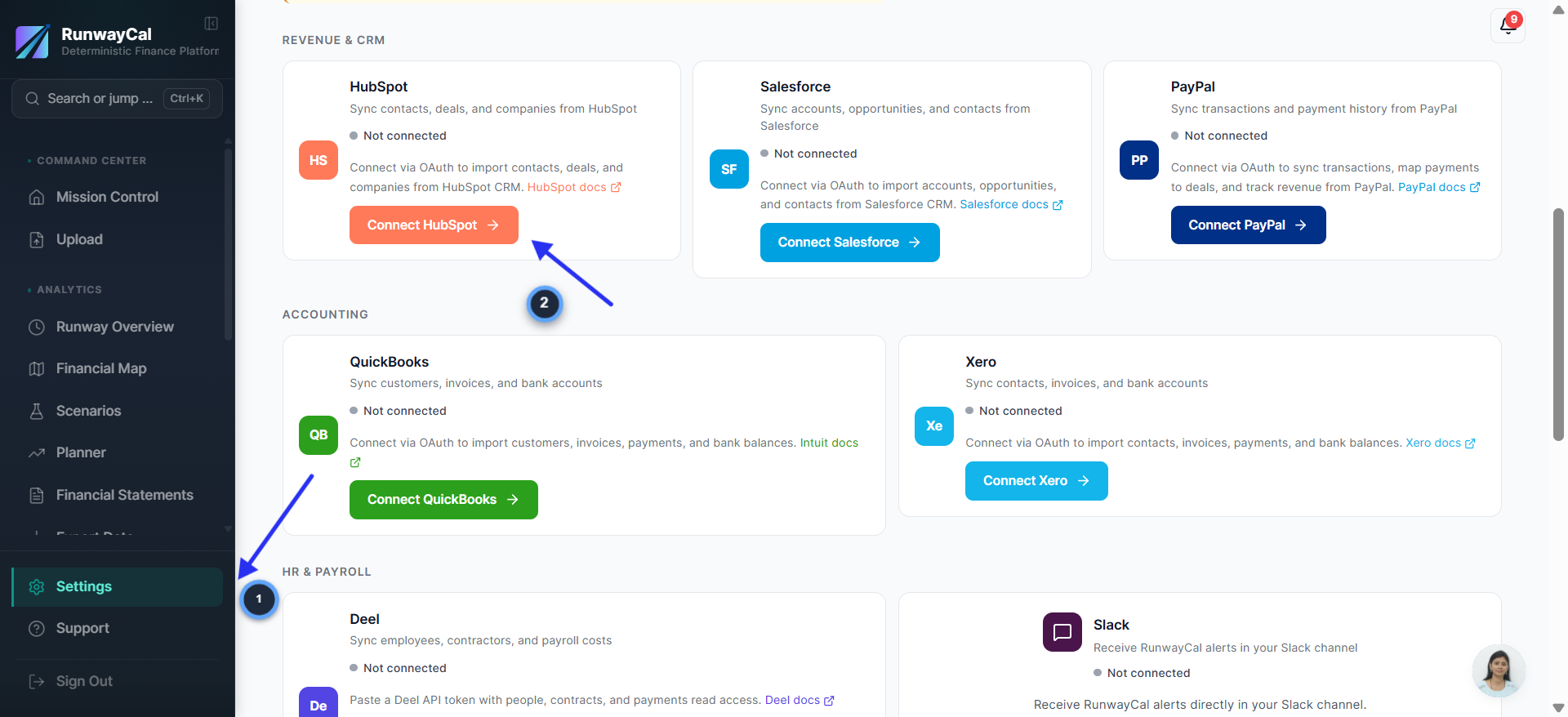
Task: Collapse the sidebar panel icon
Action: coord(211,24)
